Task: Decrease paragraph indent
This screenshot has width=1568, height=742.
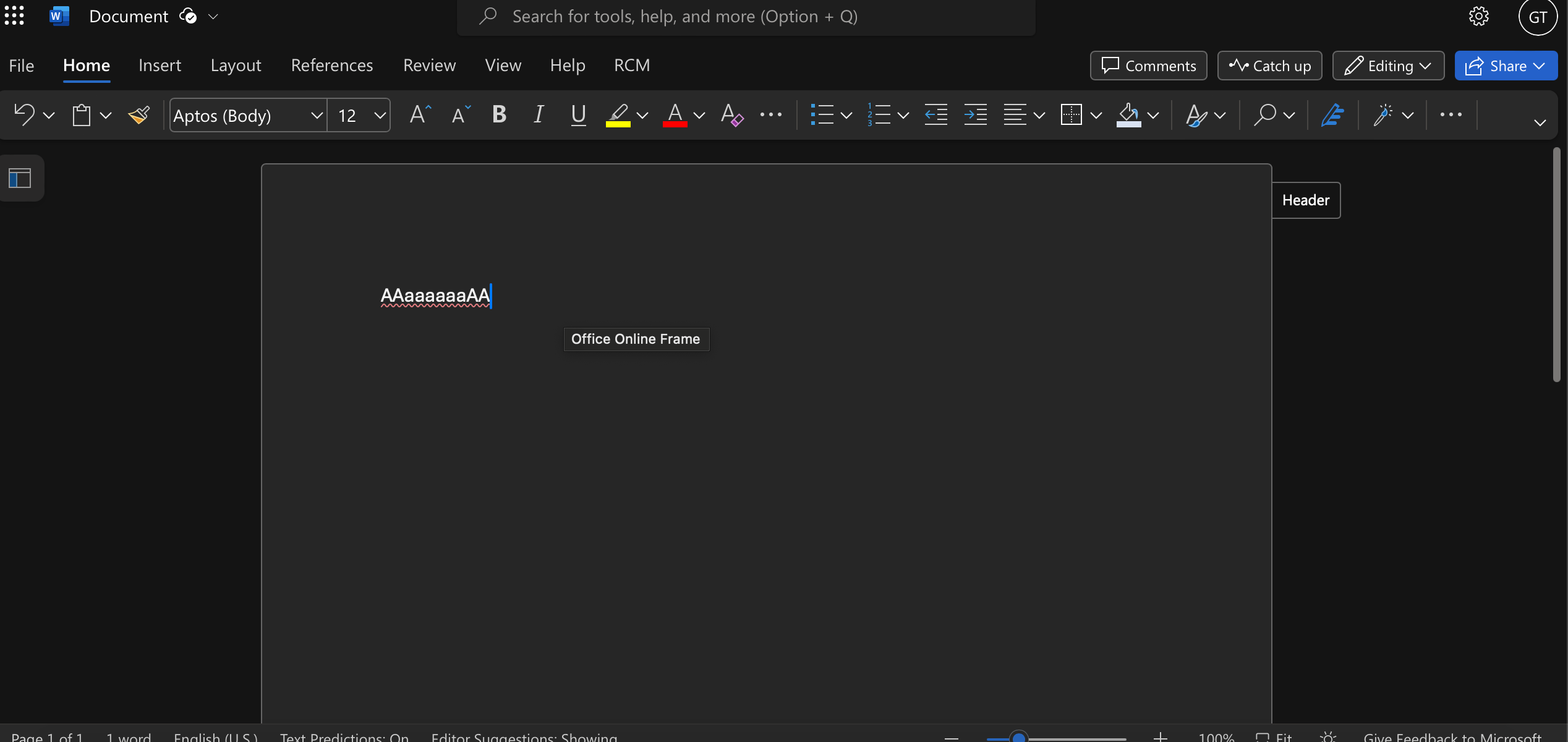Action: 935,115
